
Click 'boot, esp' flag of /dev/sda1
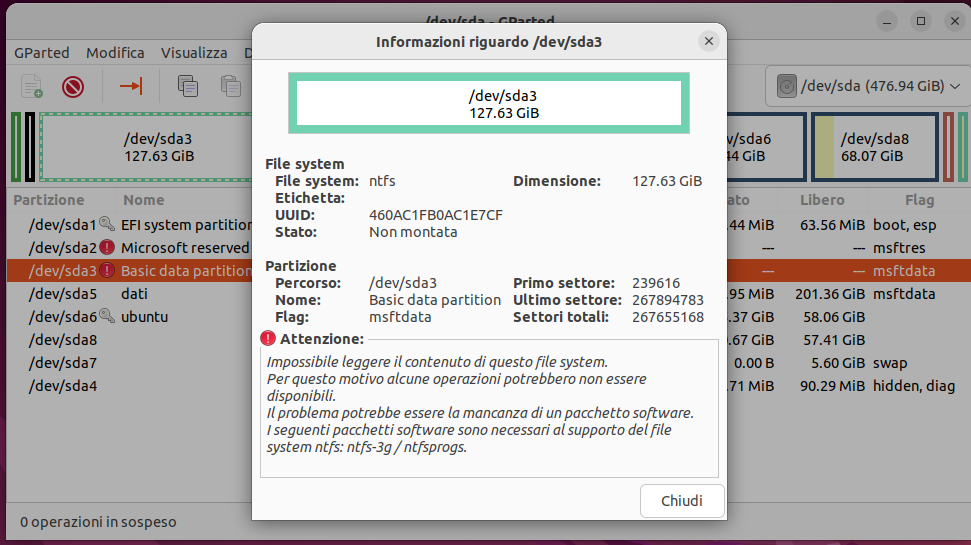905,225
